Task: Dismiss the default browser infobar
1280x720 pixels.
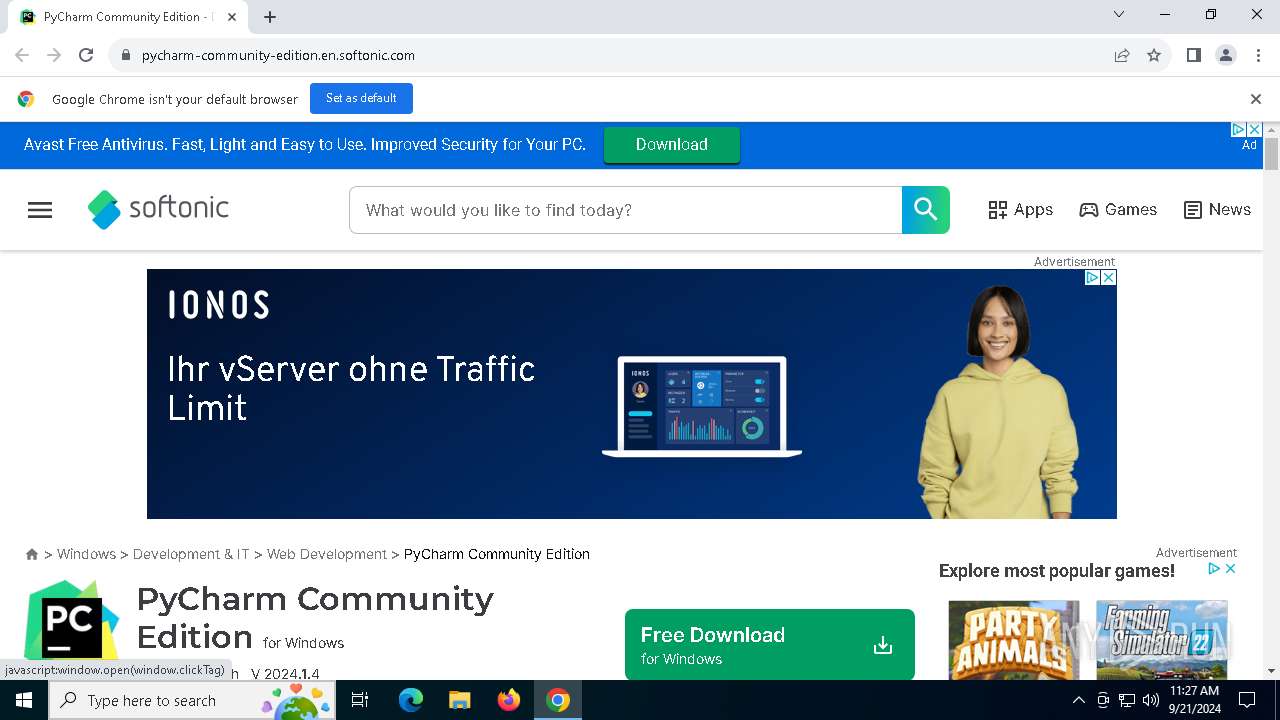Action: click(x=1256, y=99)
